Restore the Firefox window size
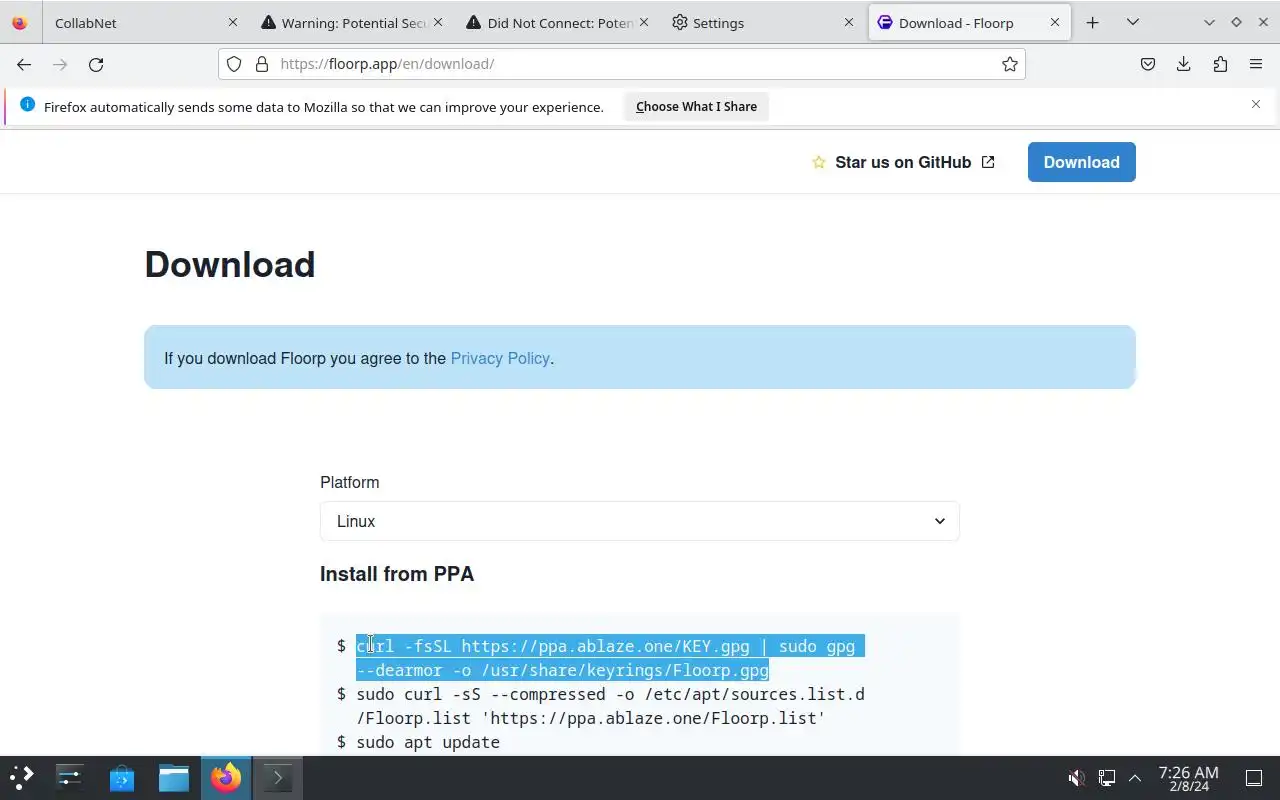The image size is (1280, 800). (1236, 22)
